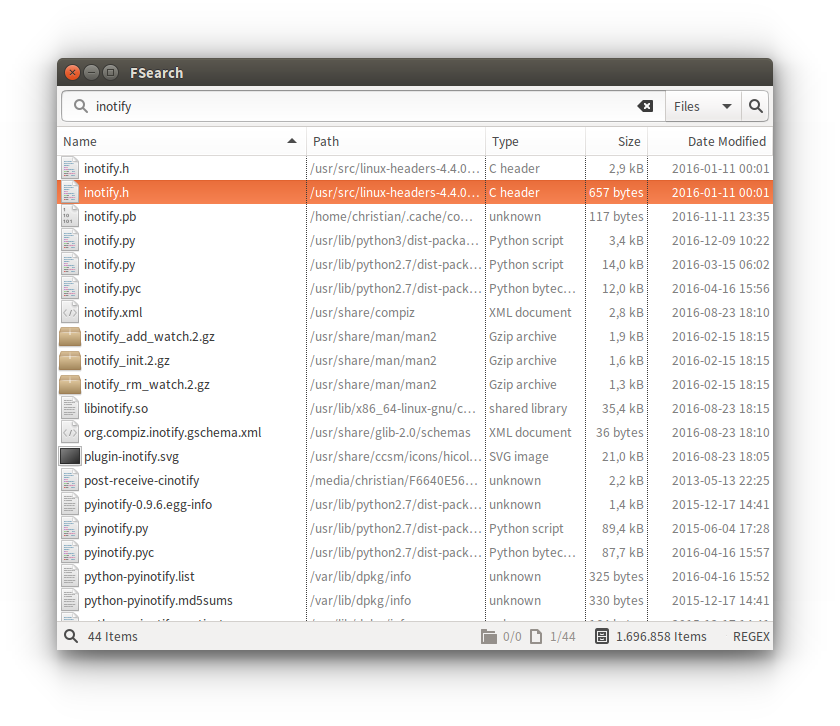
Task: Click the python-pyinotify.md5sums file icon
Action: [x=69, y=601]
